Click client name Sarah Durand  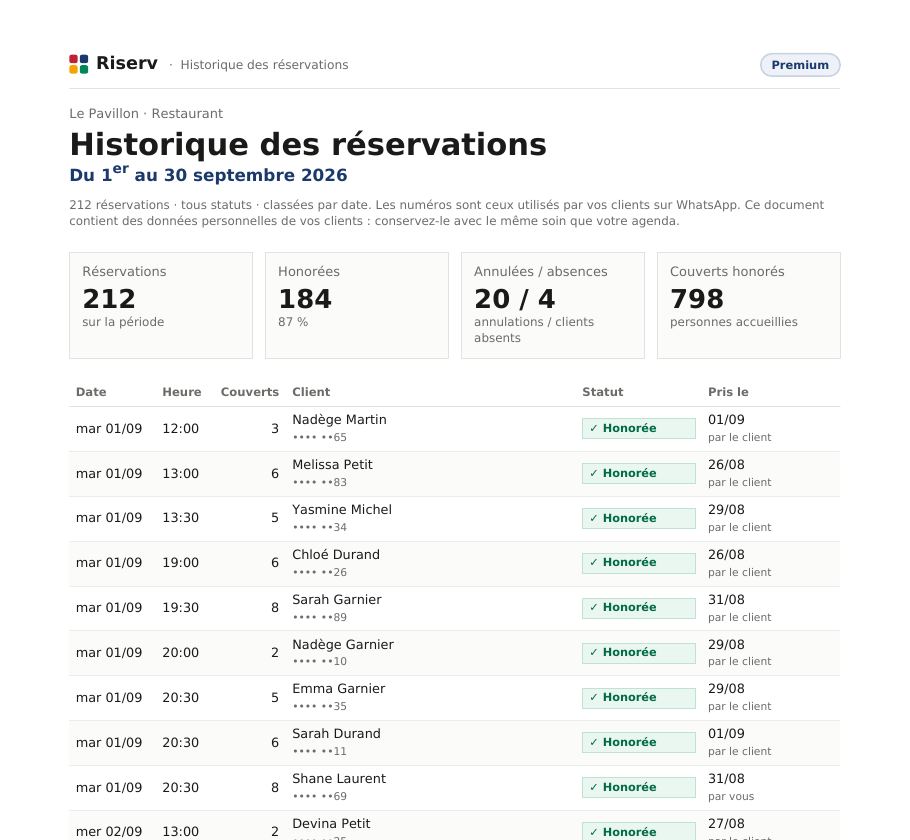[x=336, y=733]
